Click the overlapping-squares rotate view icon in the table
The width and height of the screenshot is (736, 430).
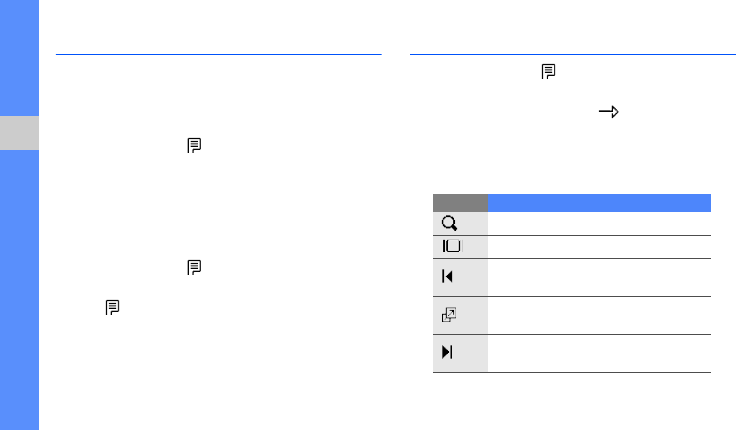pos(449,315)
